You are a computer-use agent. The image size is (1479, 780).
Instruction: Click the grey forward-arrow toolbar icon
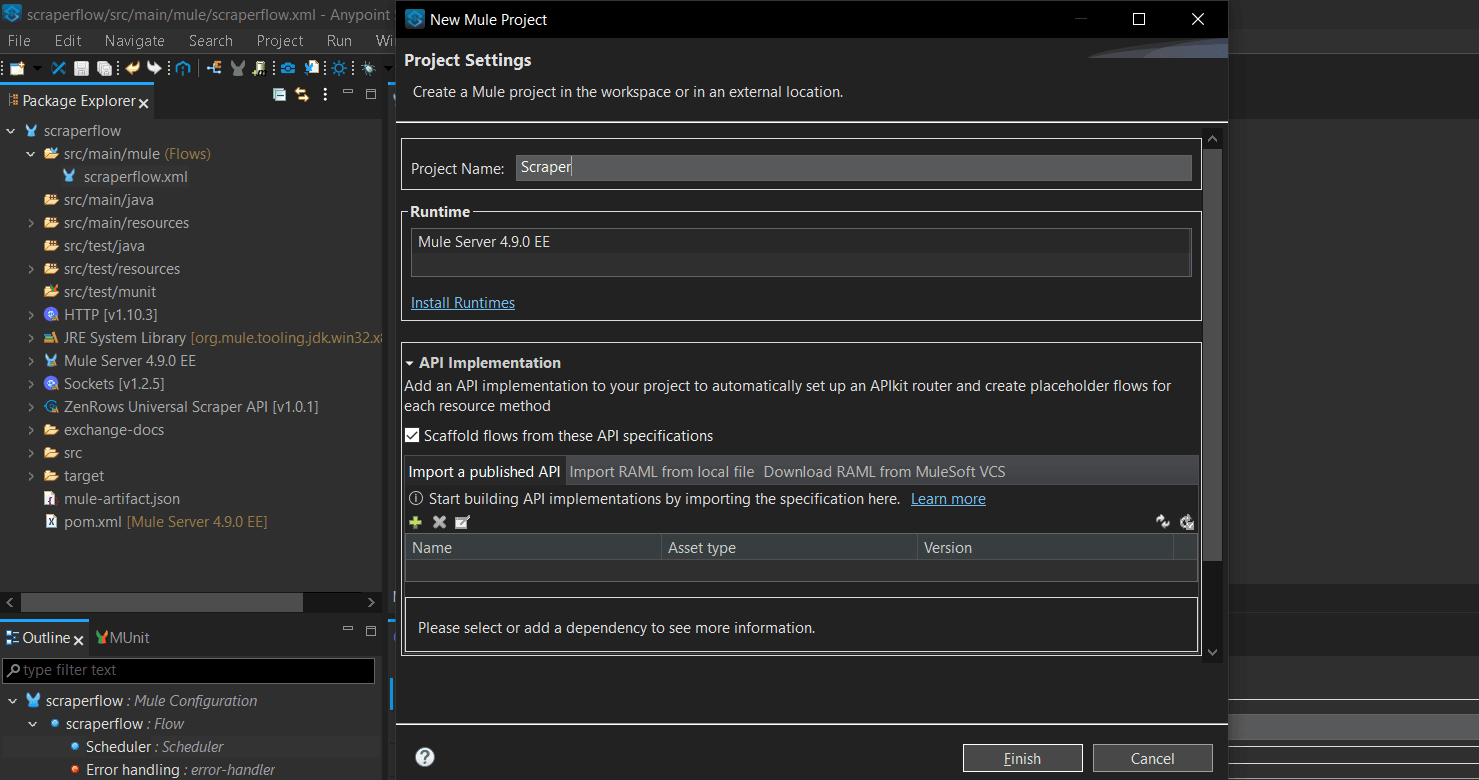(154, 68)
